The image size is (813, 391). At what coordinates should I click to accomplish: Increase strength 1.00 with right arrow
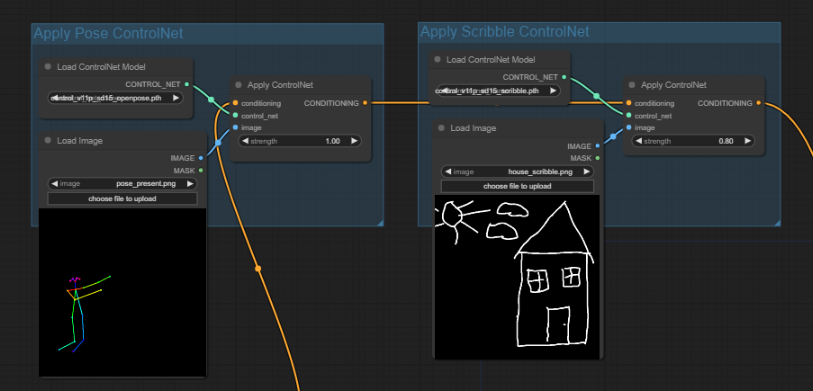pos(354,141)
